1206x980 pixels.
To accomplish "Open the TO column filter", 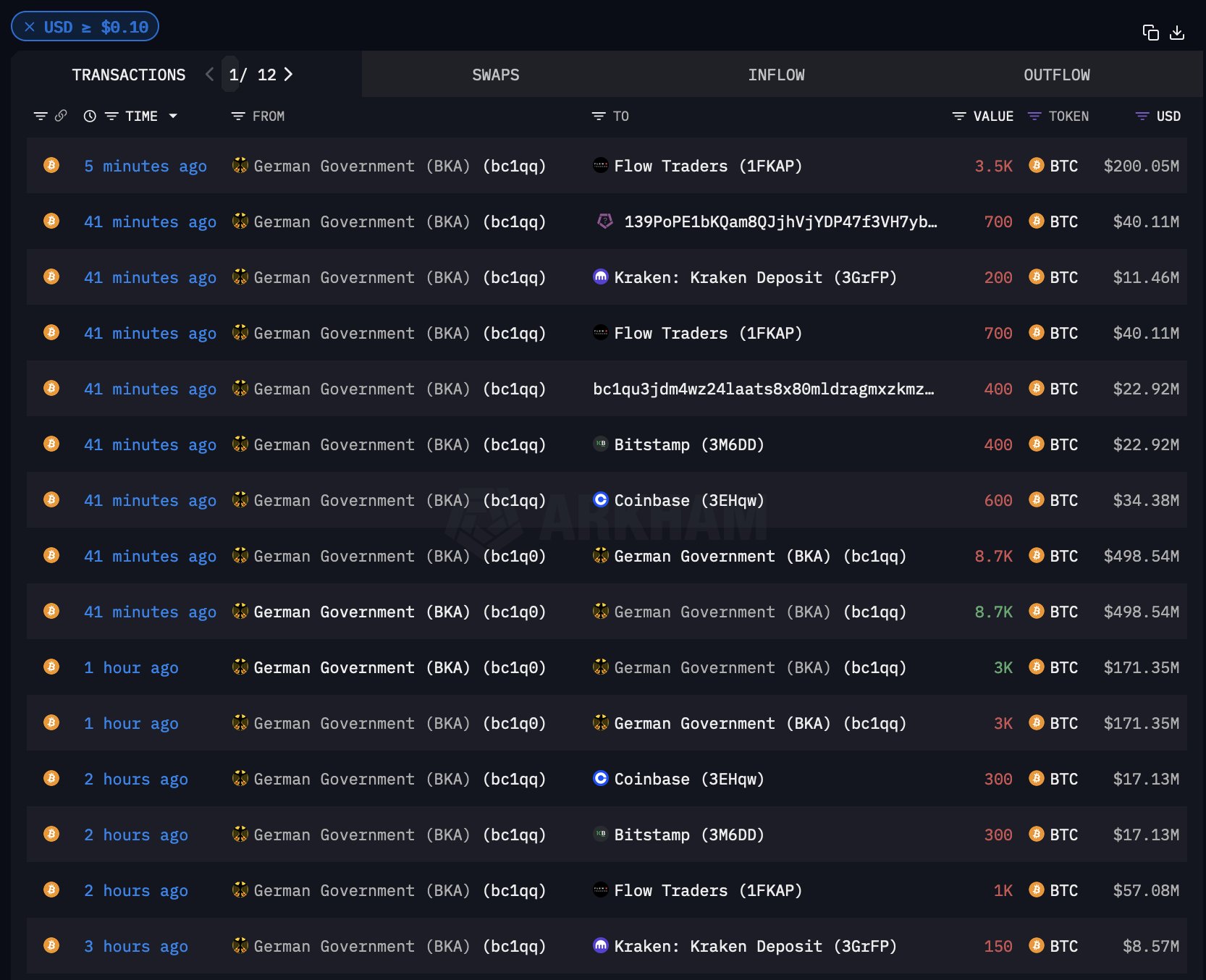I will 599,116.
